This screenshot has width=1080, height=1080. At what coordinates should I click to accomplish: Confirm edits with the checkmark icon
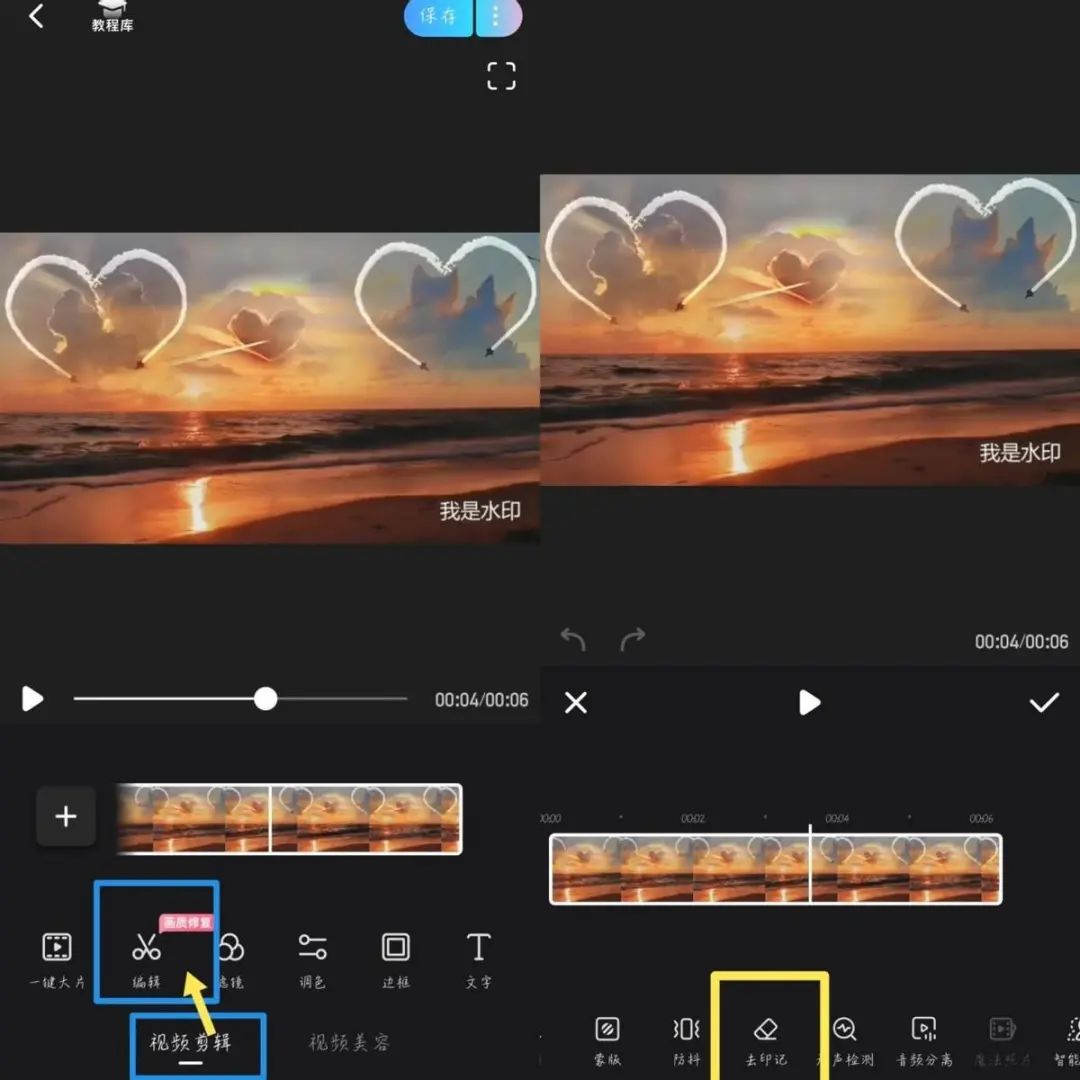(1043, 703)
